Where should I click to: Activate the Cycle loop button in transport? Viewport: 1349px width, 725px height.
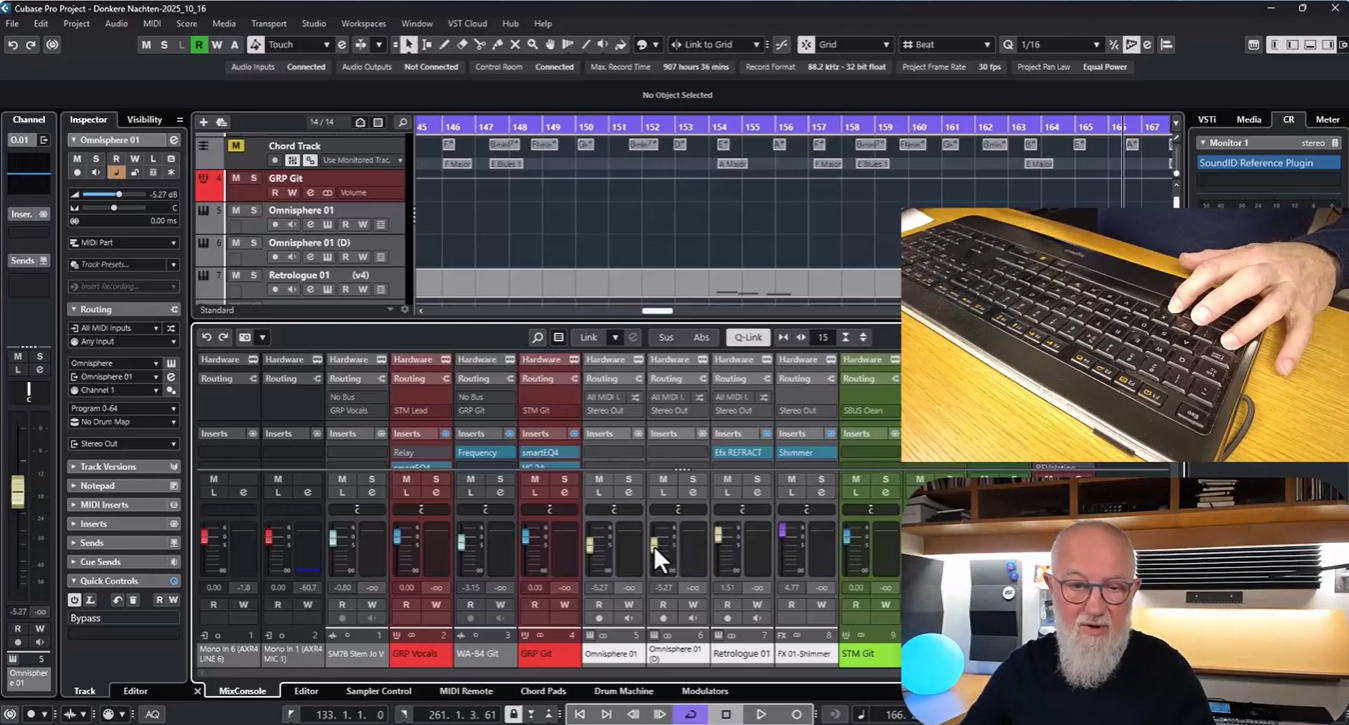click(690, 714)
